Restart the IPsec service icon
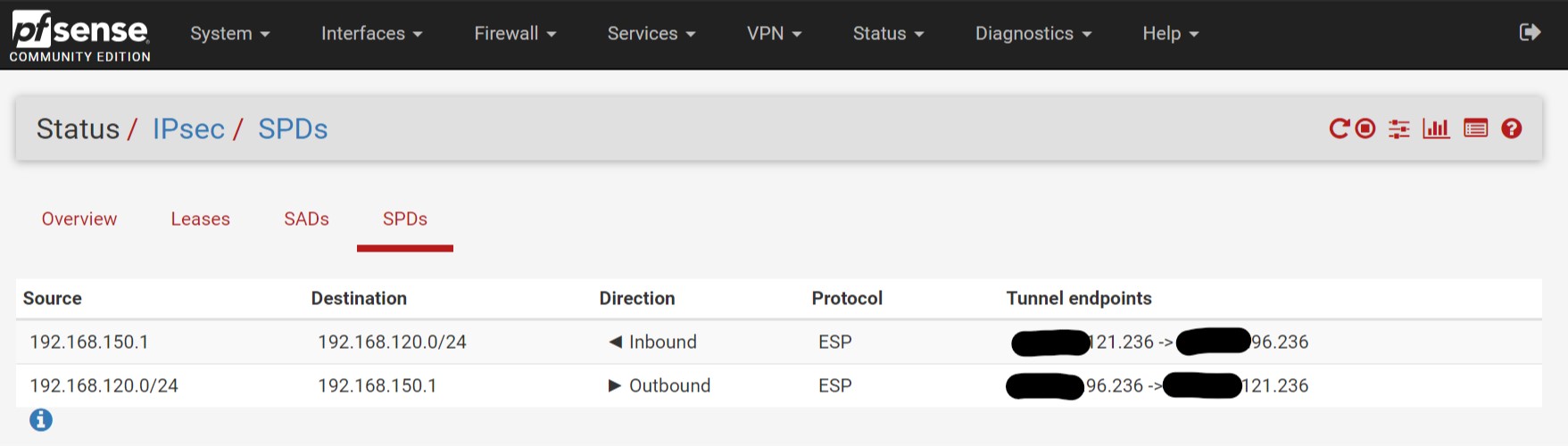Screen dimensions: 1568x446 [x=1339, y=128]
